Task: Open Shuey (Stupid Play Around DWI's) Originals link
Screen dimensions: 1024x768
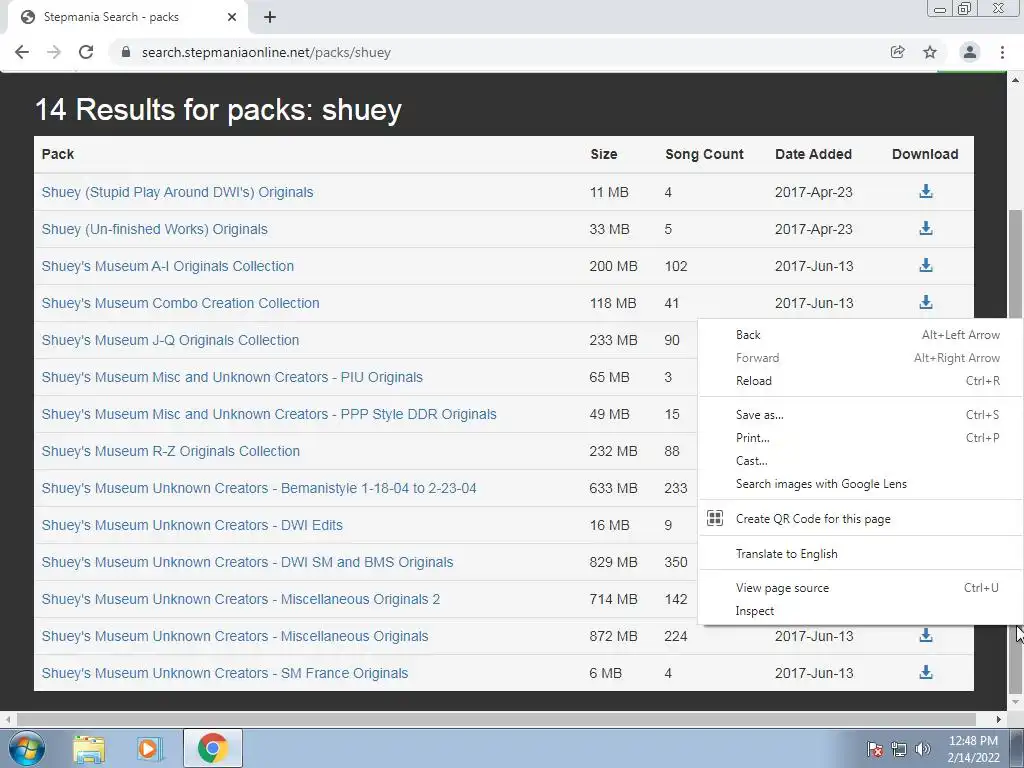Action: (x=177, y=192)
